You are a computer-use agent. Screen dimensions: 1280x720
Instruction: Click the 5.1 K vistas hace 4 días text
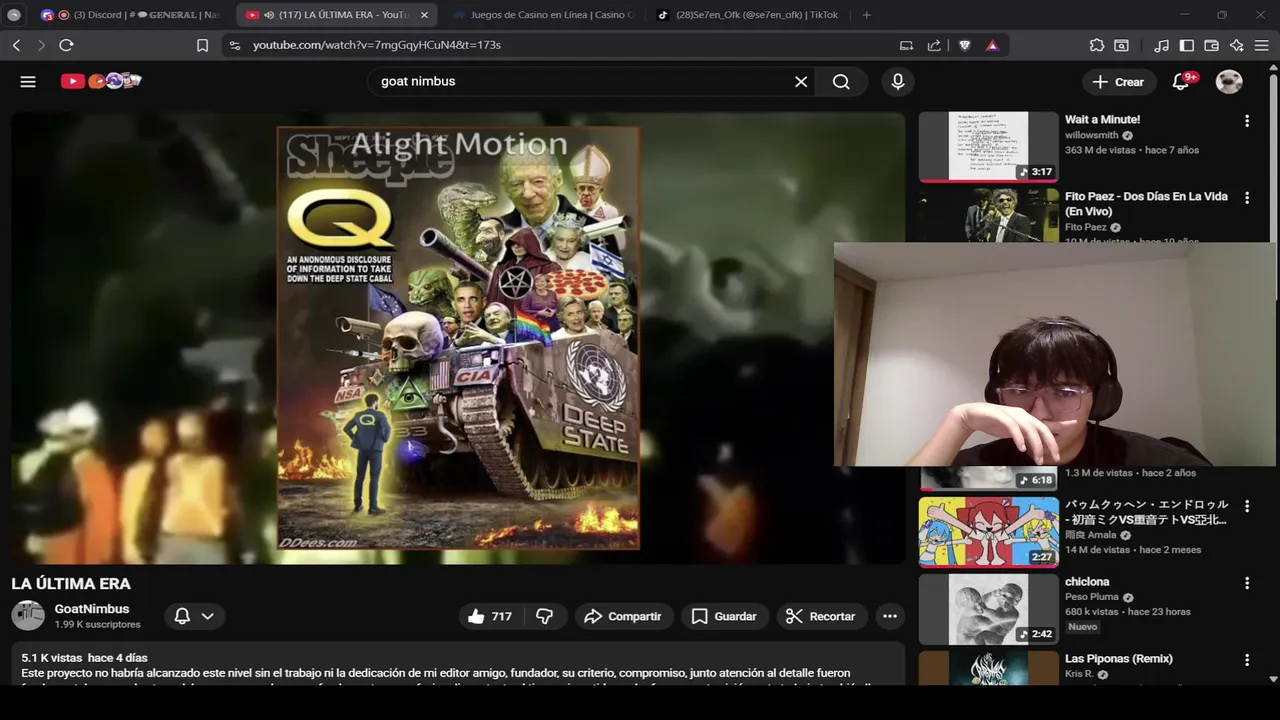pyautogui.click(x=84, y=658)
